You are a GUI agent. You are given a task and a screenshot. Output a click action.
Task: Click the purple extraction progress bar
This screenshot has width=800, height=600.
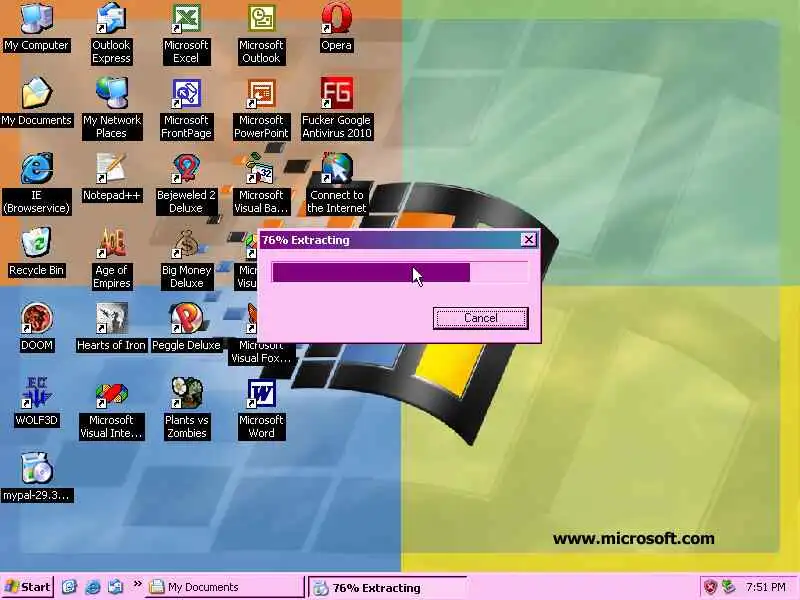click(400, 272)
